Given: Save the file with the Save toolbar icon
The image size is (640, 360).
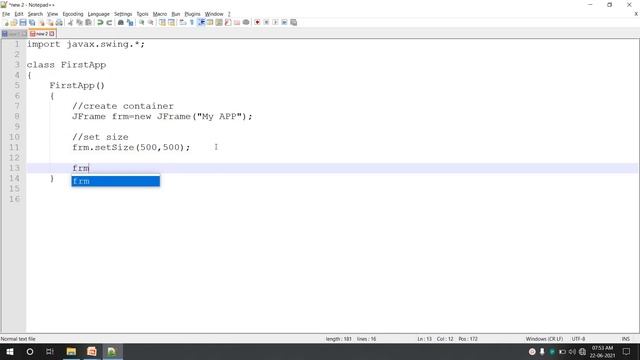Looking at the screenshot, I should click(x=23, y=23).
